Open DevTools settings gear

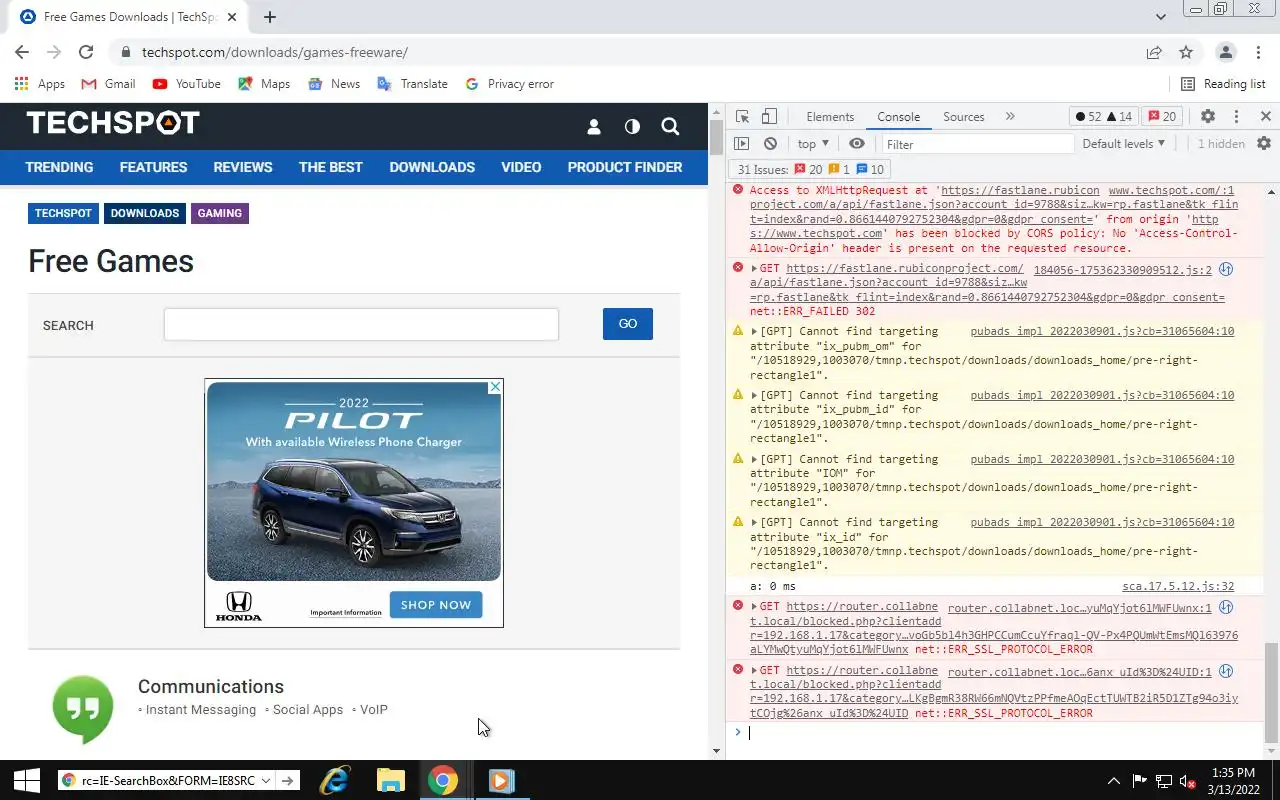coord(1208,117)
